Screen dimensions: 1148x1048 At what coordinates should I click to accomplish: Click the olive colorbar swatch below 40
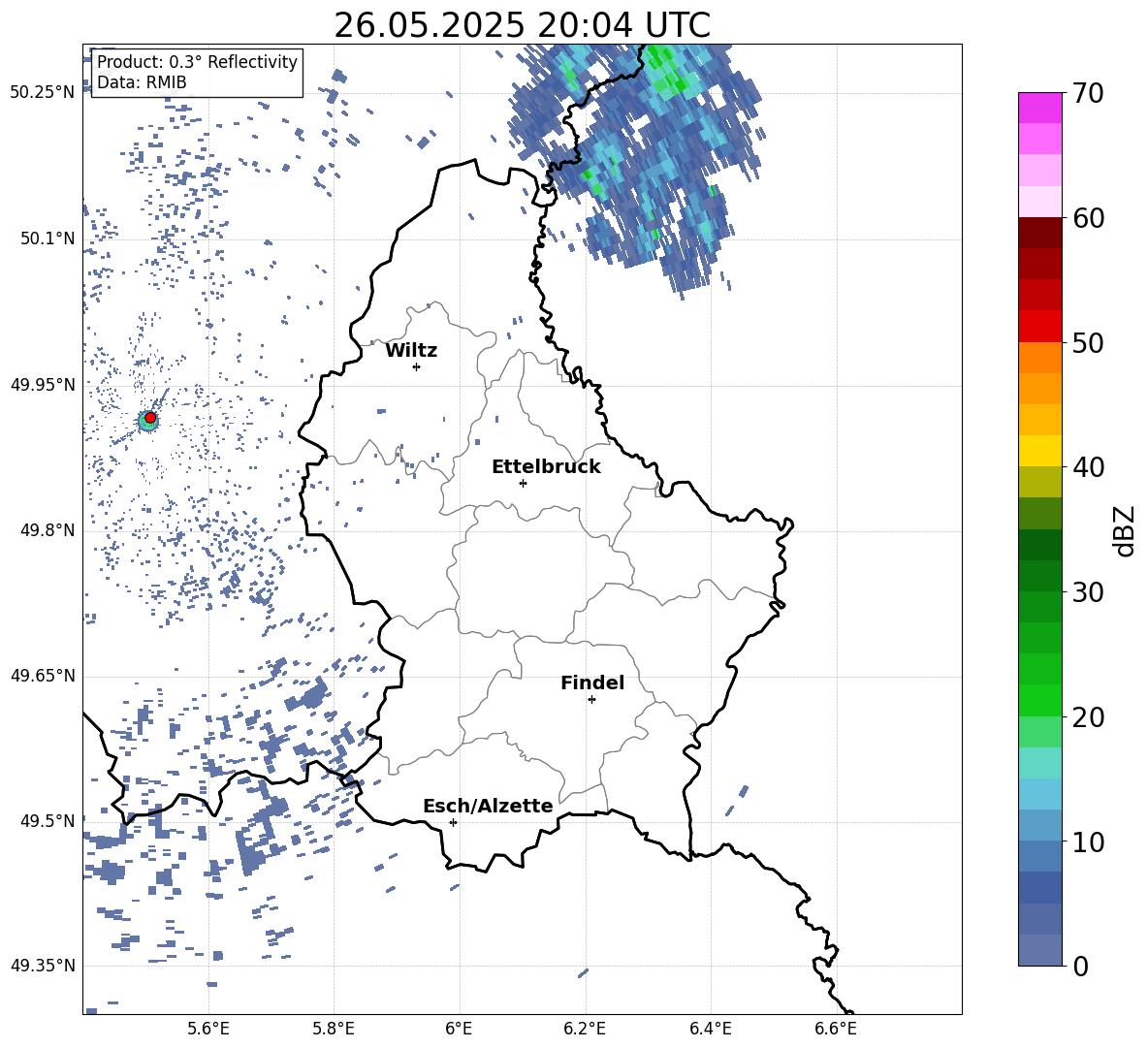(x=1040, y=482)
